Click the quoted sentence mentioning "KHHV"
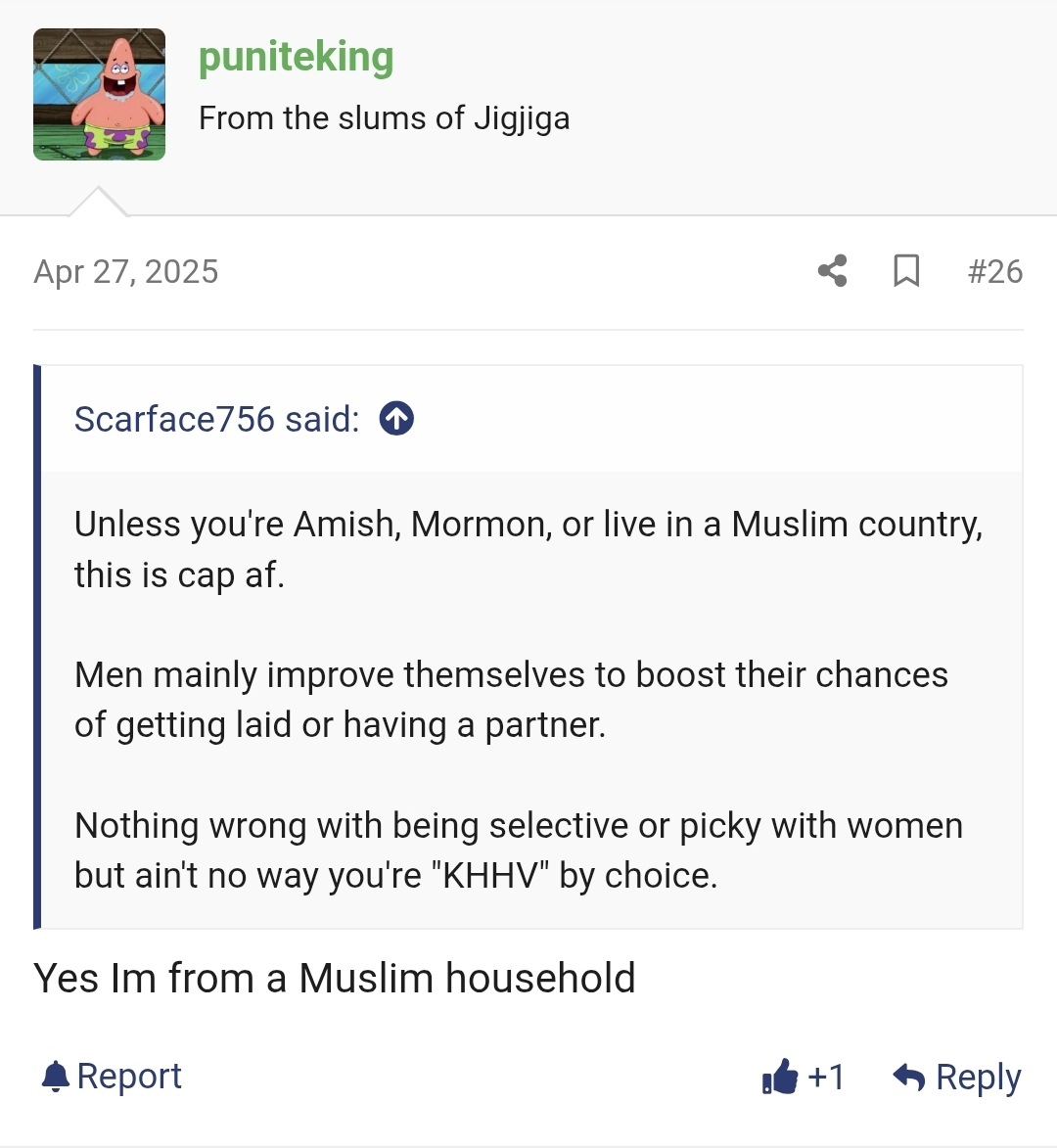1057x1148 pixels. click(x=518, y=850)
